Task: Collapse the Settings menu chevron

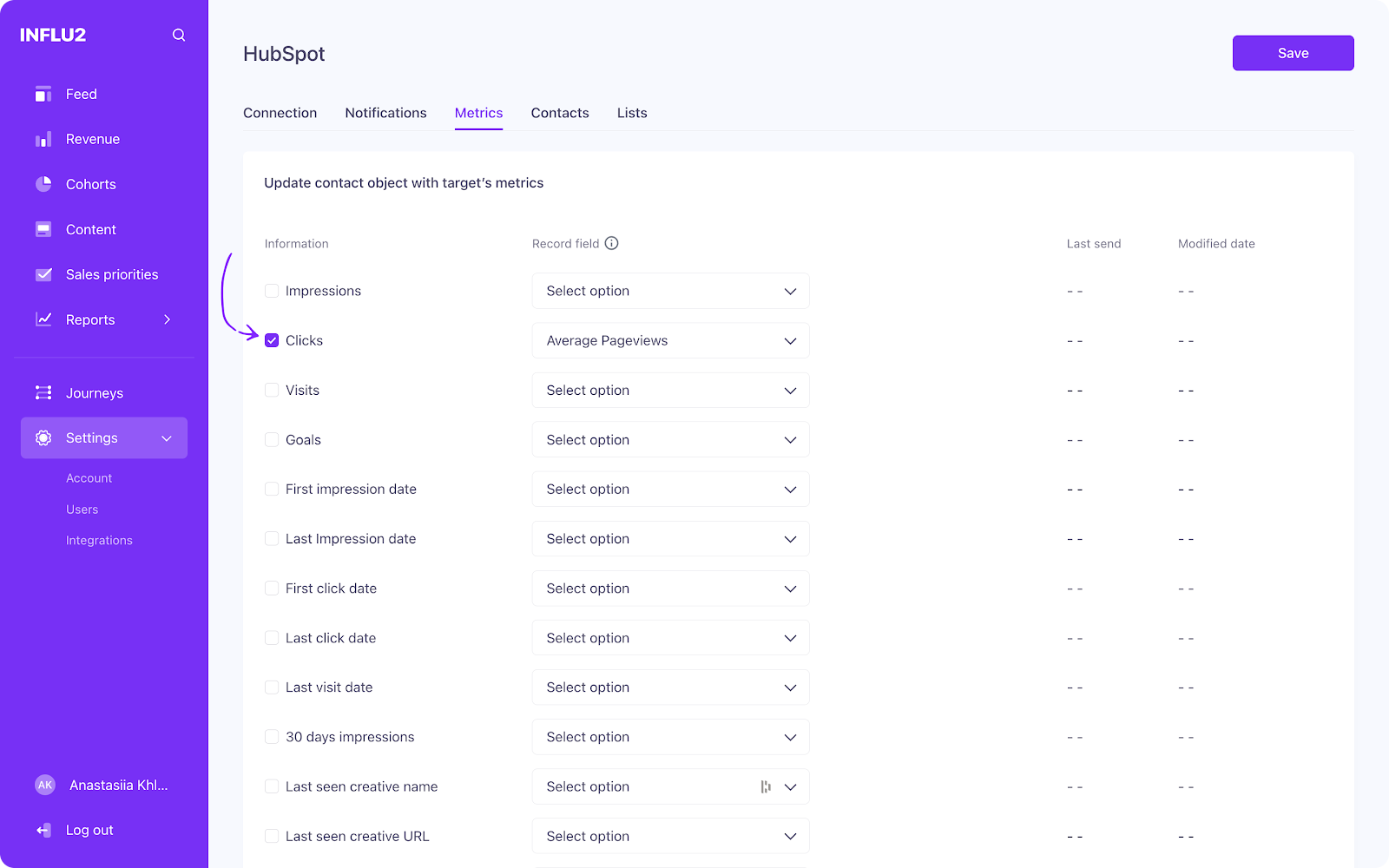Action: point(167,438)
